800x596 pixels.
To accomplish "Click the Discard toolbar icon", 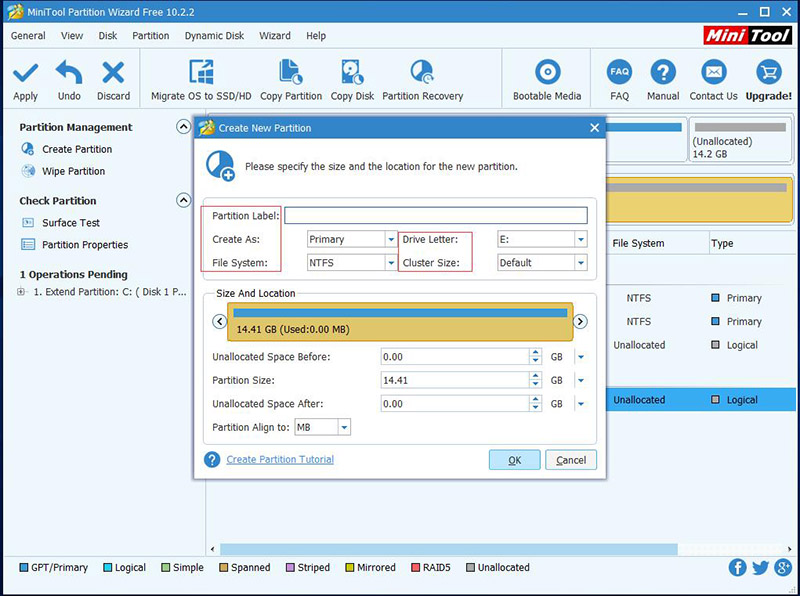I will coord(113,73).
